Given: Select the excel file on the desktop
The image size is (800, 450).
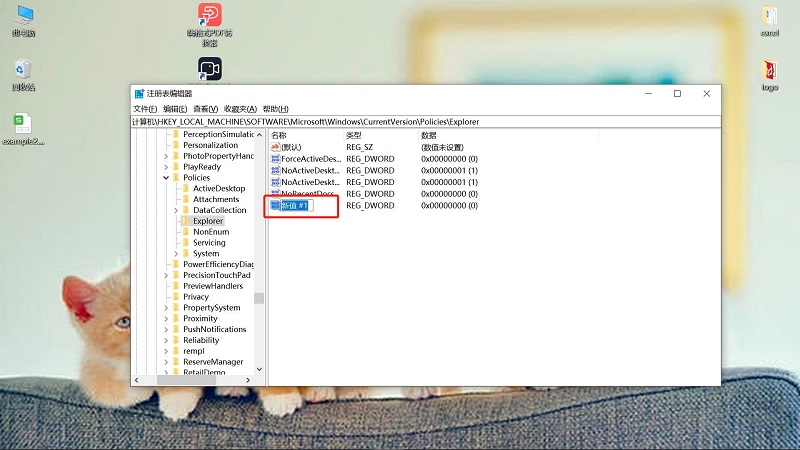Looking at the screenshot, I should click(x=769, y=16).
